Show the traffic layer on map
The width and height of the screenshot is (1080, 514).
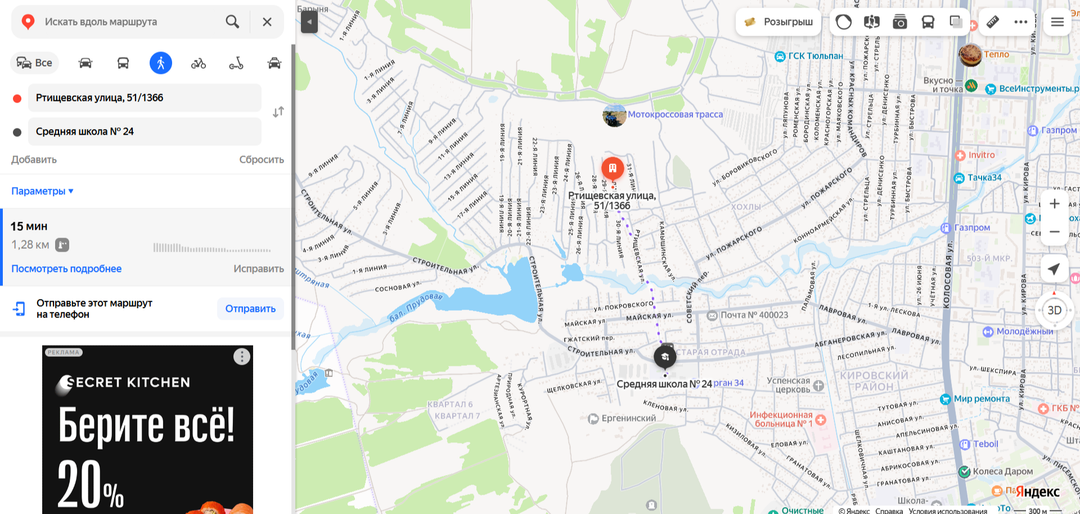[x=844, y=22]
